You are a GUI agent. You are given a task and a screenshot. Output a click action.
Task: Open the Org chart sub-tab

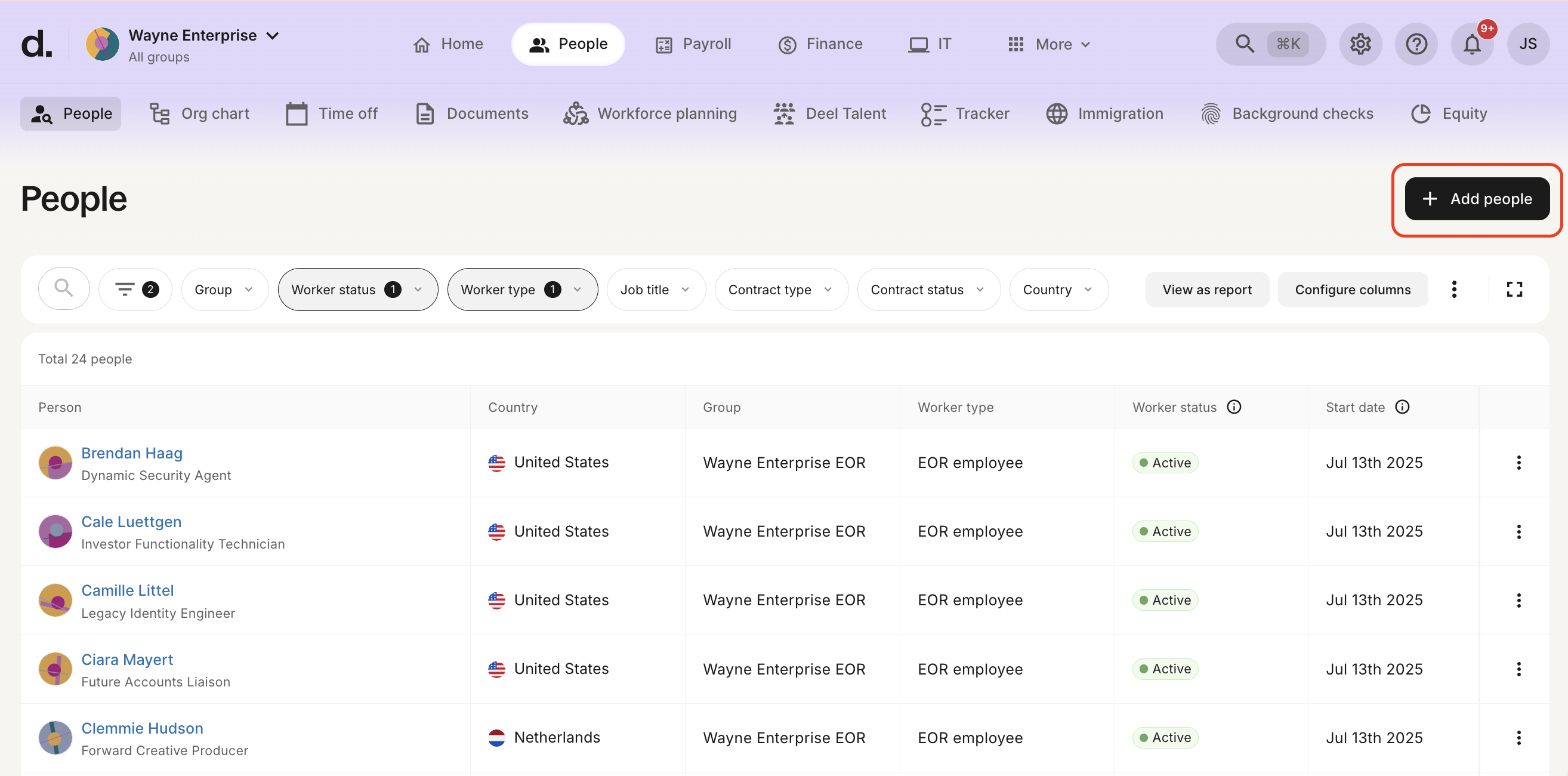tap(200, 113)
